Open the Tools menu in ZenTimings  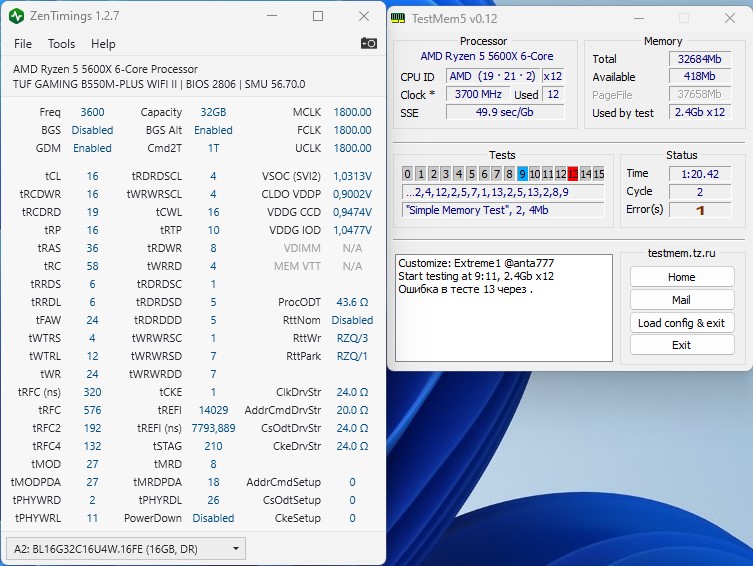[61, 44]
